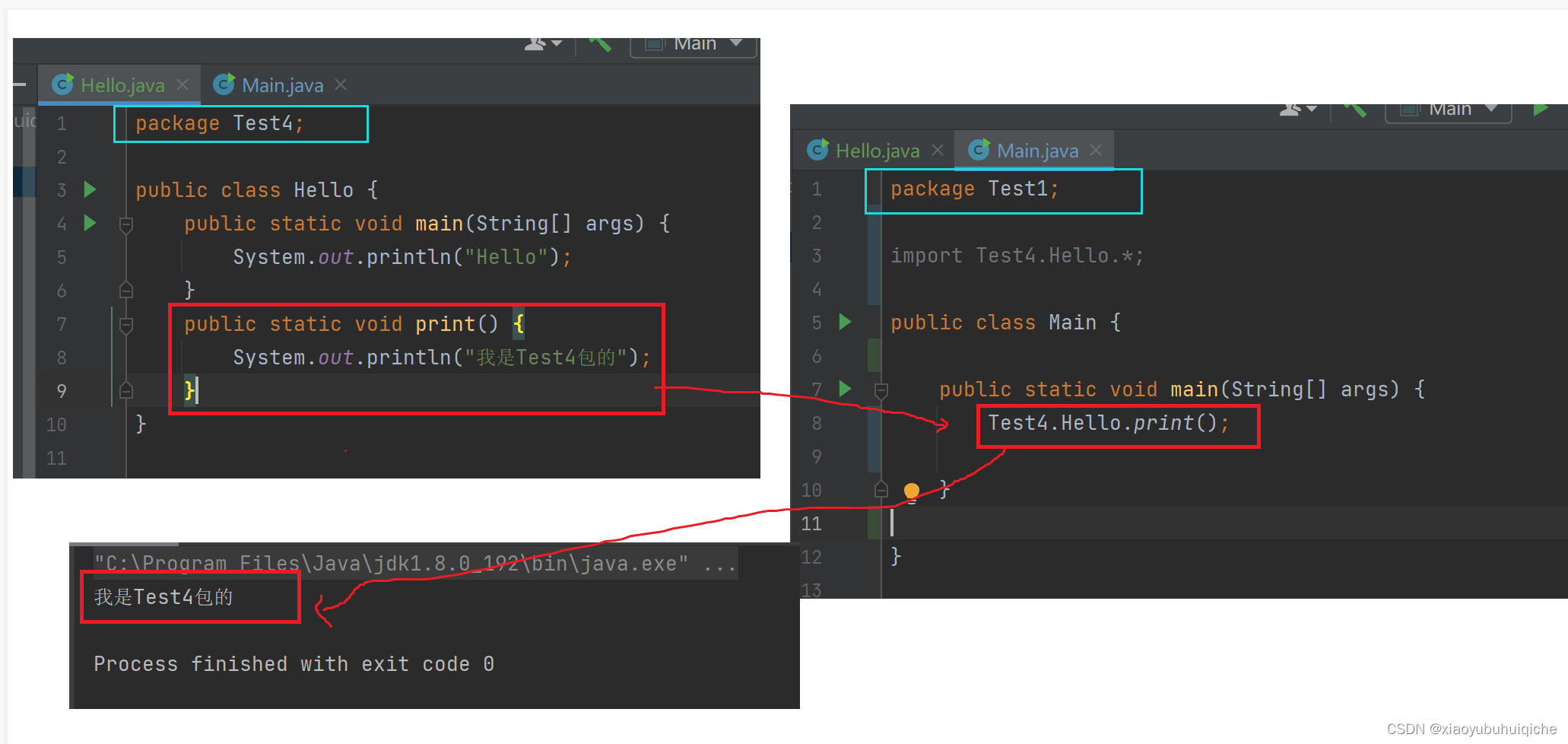1568x744 pixels.
Task: Open the yellow lightbulb quick-fix on line 10
Action: (x=912, y=491)
